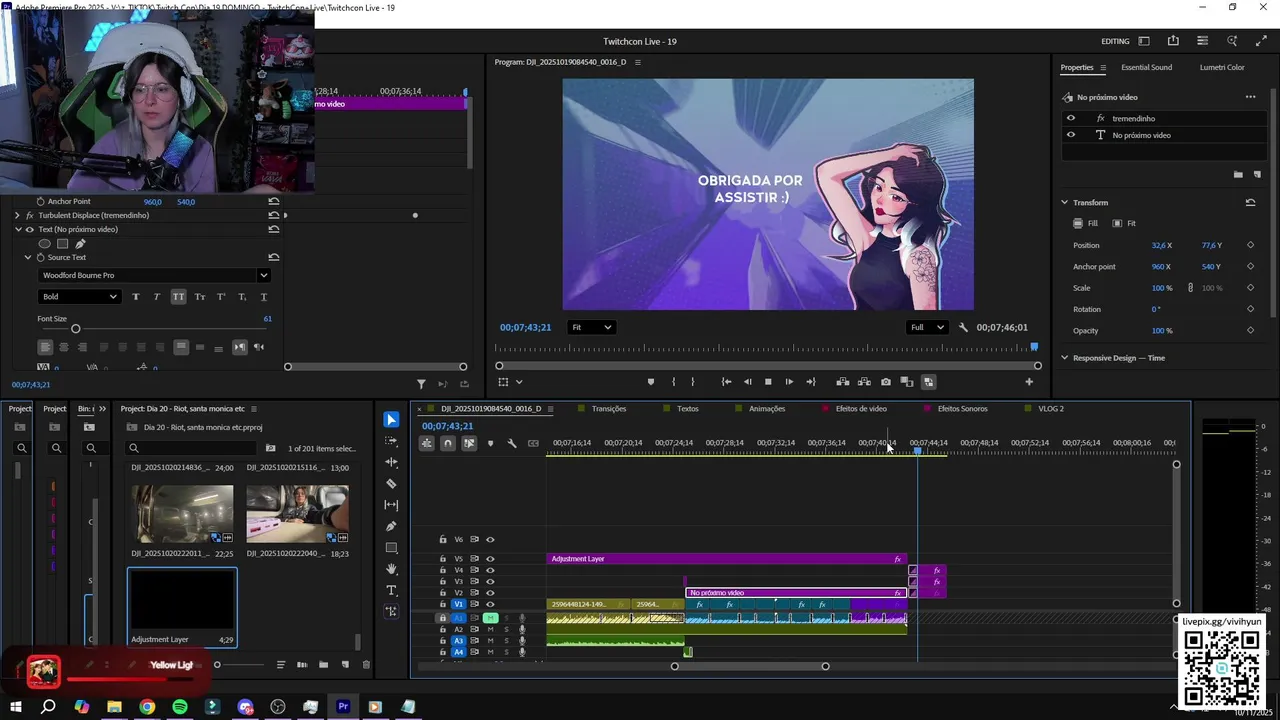Screen dimensions: 1280x720
Task: Select the Pen tool in tools panel
Action: coord(391,526)
